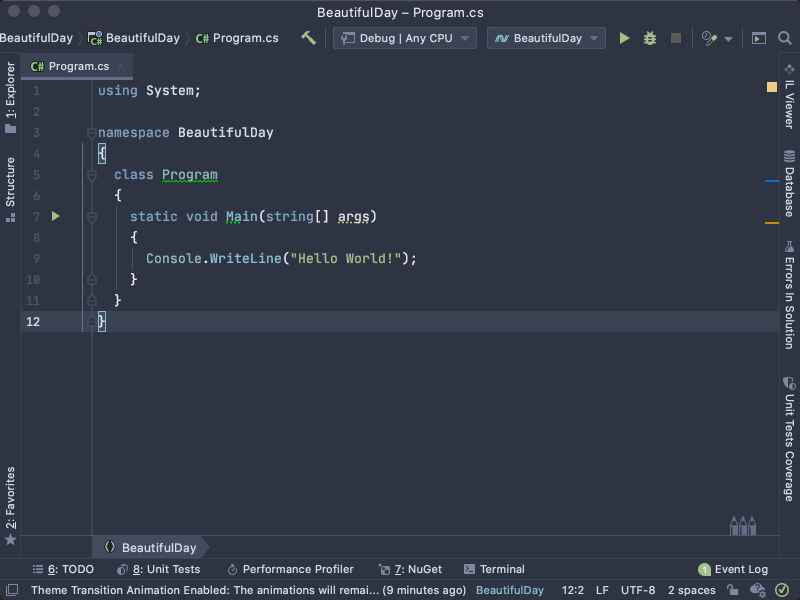Expand the attach dropdown arrow
Image resolution: width=800 pixels, height=600 pixels.
[x=729, y=39]
